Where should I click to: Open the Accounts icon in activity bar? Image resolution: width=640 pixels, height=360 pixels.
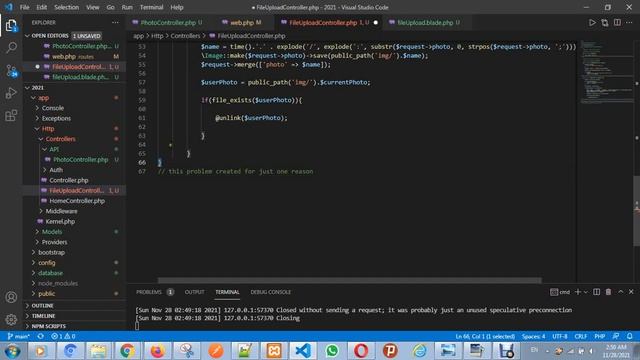11,297
